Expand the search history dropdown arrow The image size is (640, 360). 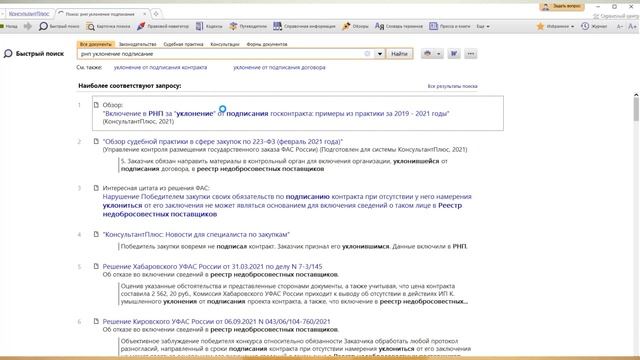(380, 54)
